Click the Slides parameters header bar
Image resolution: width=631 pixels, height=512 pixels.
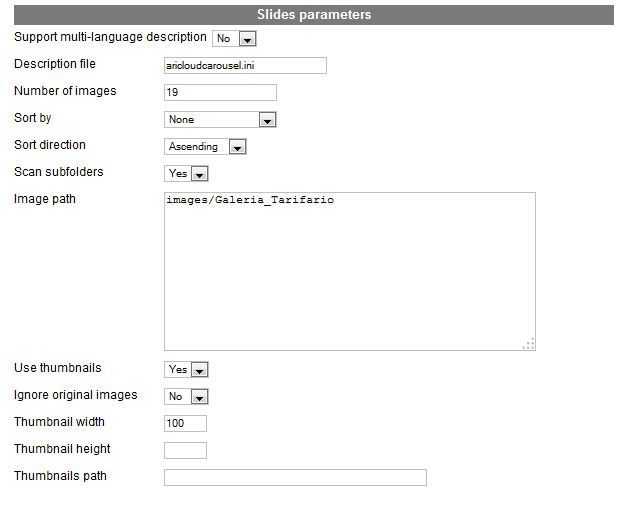(314, 15)
